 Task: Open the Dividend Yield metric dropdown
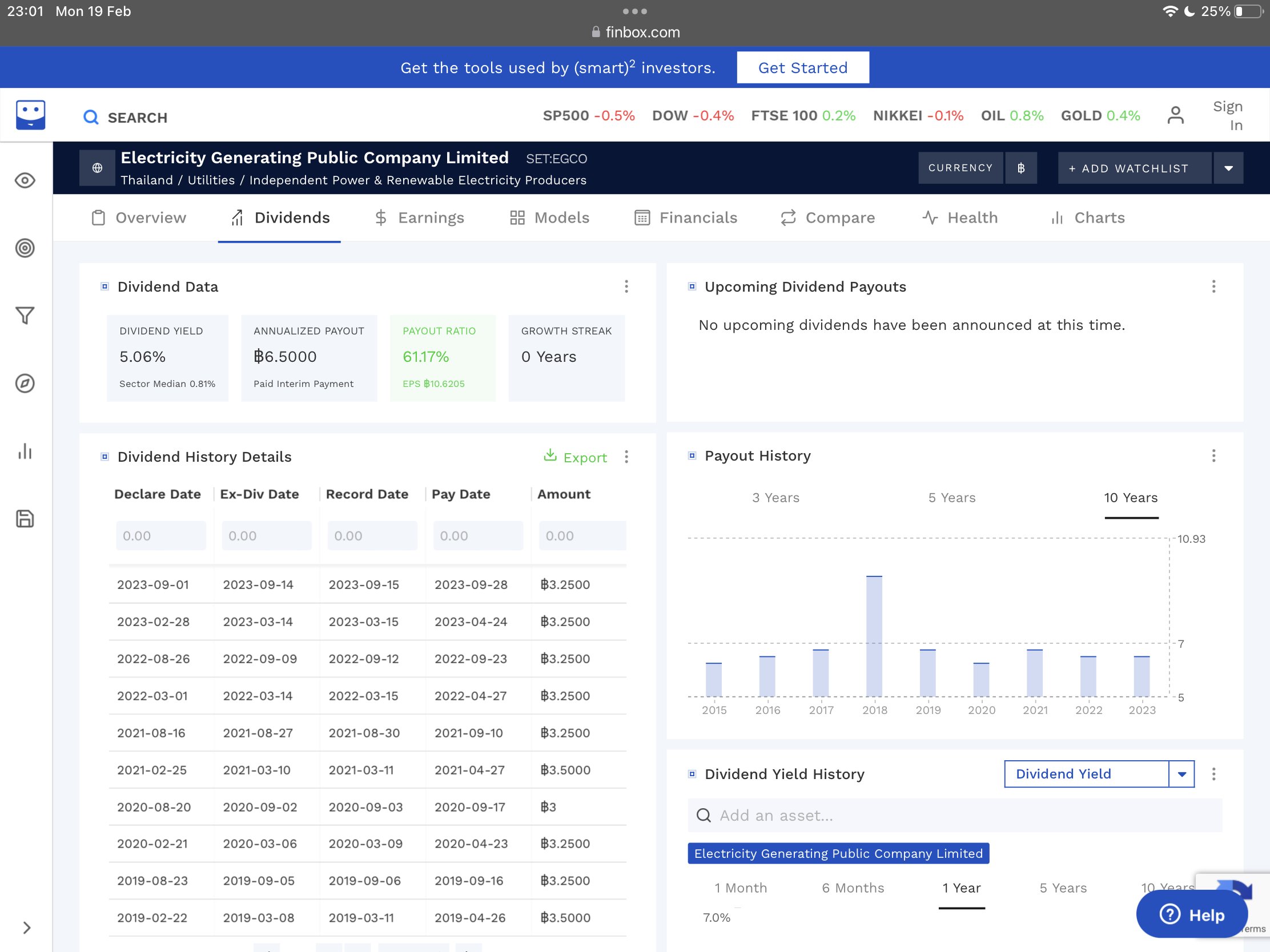(x=1099, y=774)
